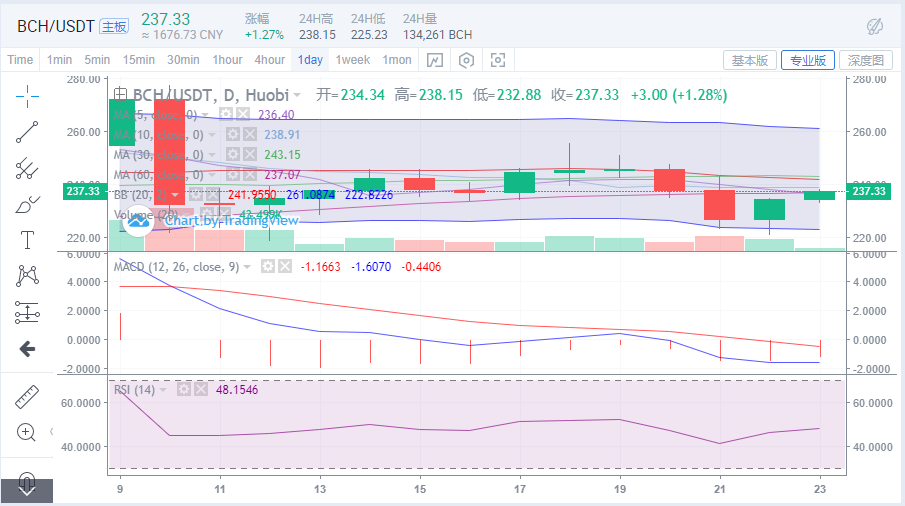This screenshot has width=905, height=506.
Task: Open Chart by TradingView link
Action: (x=231, y=220)
